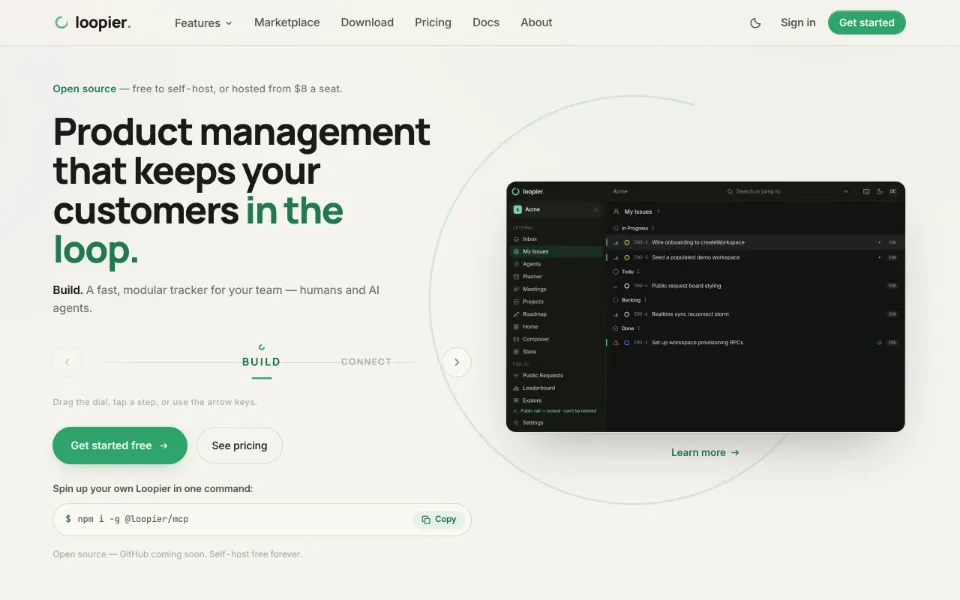
Task: Open the Public Requests icon in the preview
Action: coord(516,375)
